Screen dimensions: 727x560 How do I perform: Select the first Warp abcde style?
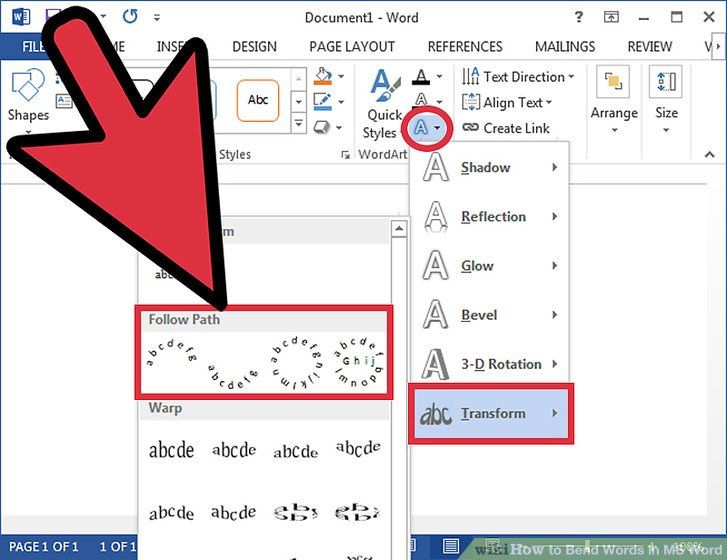click(x=171, y=450)
